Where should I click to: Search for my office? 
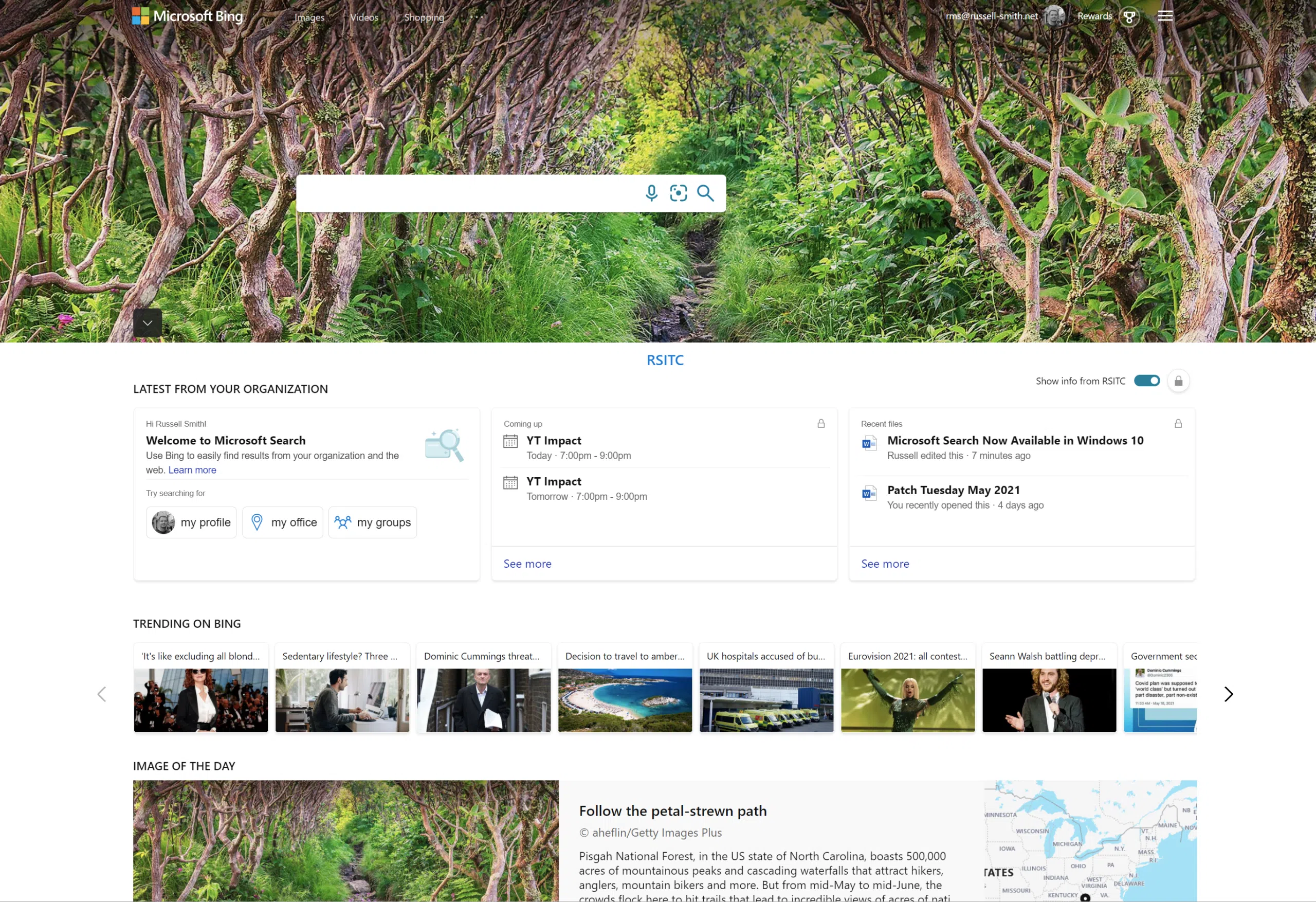283,522
